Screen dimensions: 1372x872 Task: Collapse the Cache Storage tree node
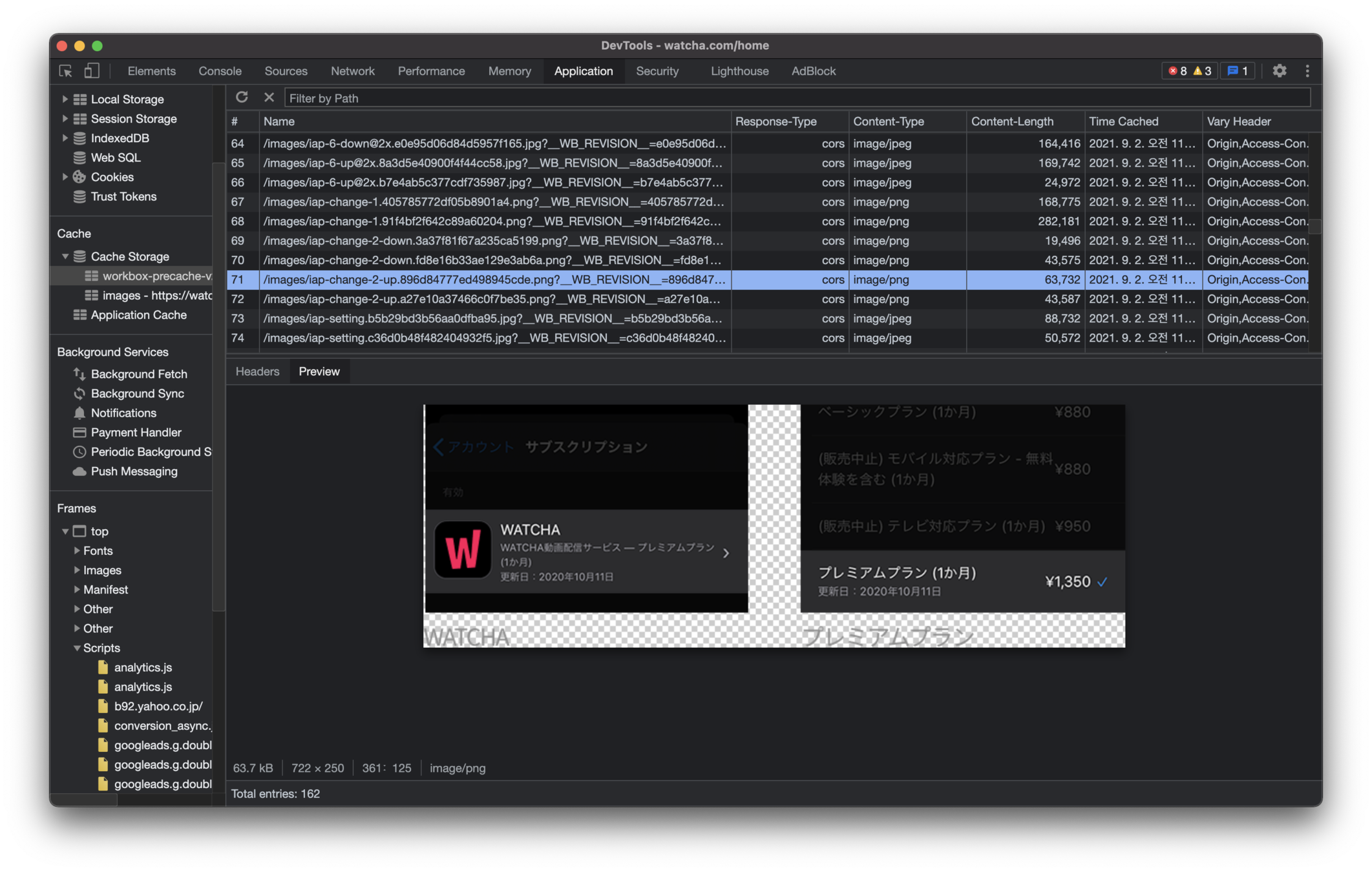click(x=65, y=256)
